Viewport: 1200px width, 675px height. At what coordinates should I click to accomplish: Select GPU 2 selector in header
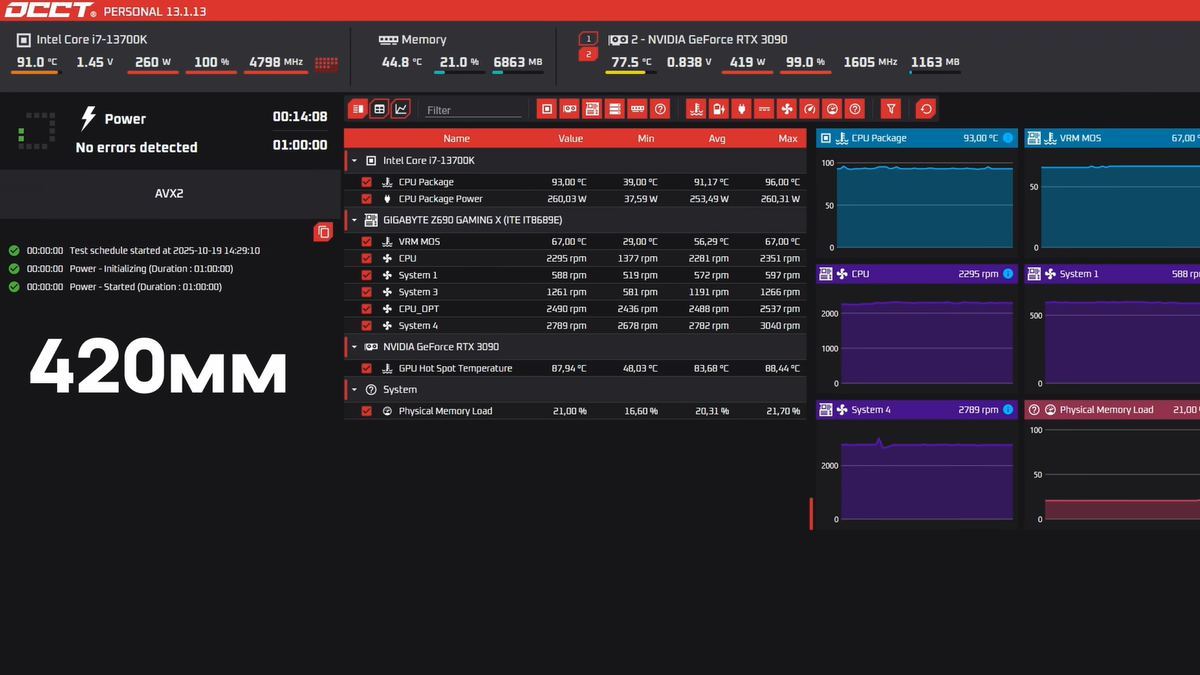[588, 54]
